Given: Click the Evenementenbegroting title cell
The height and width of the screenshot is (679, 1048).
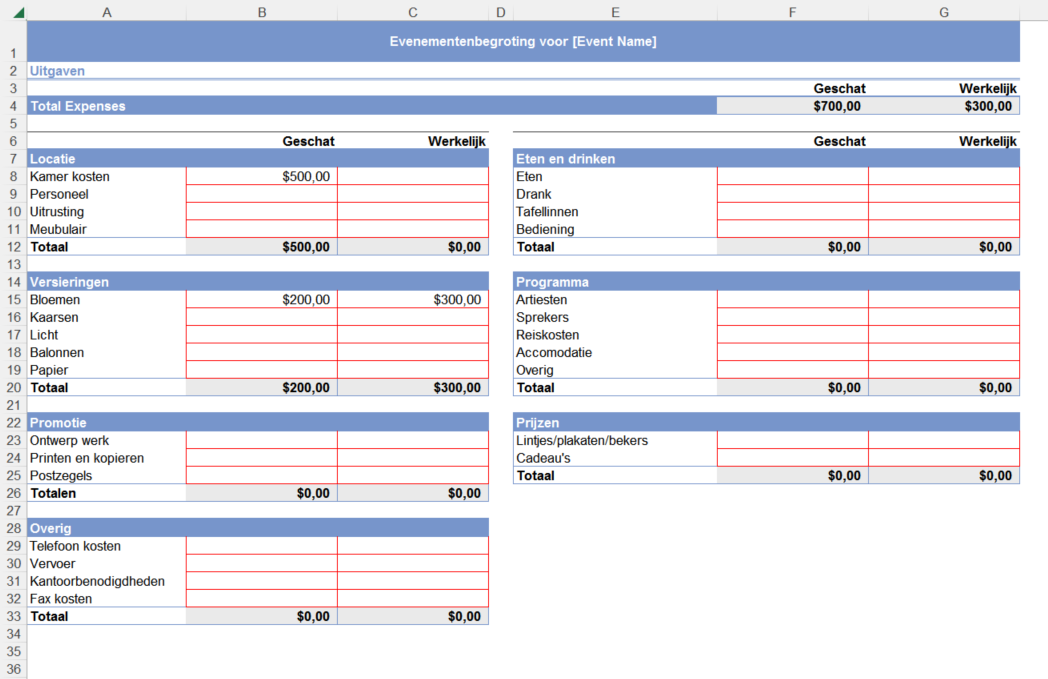Looking at the screenshot, I should click(x=523, y=42).
